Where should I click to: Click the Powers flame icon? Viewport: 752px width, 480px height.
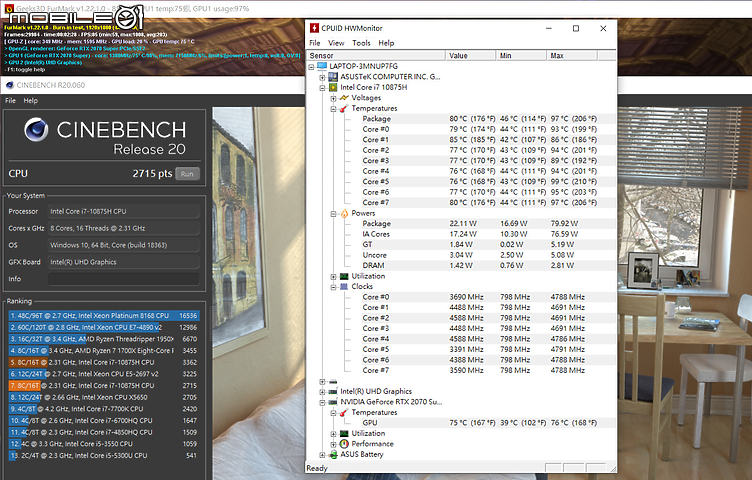(344, 213)
